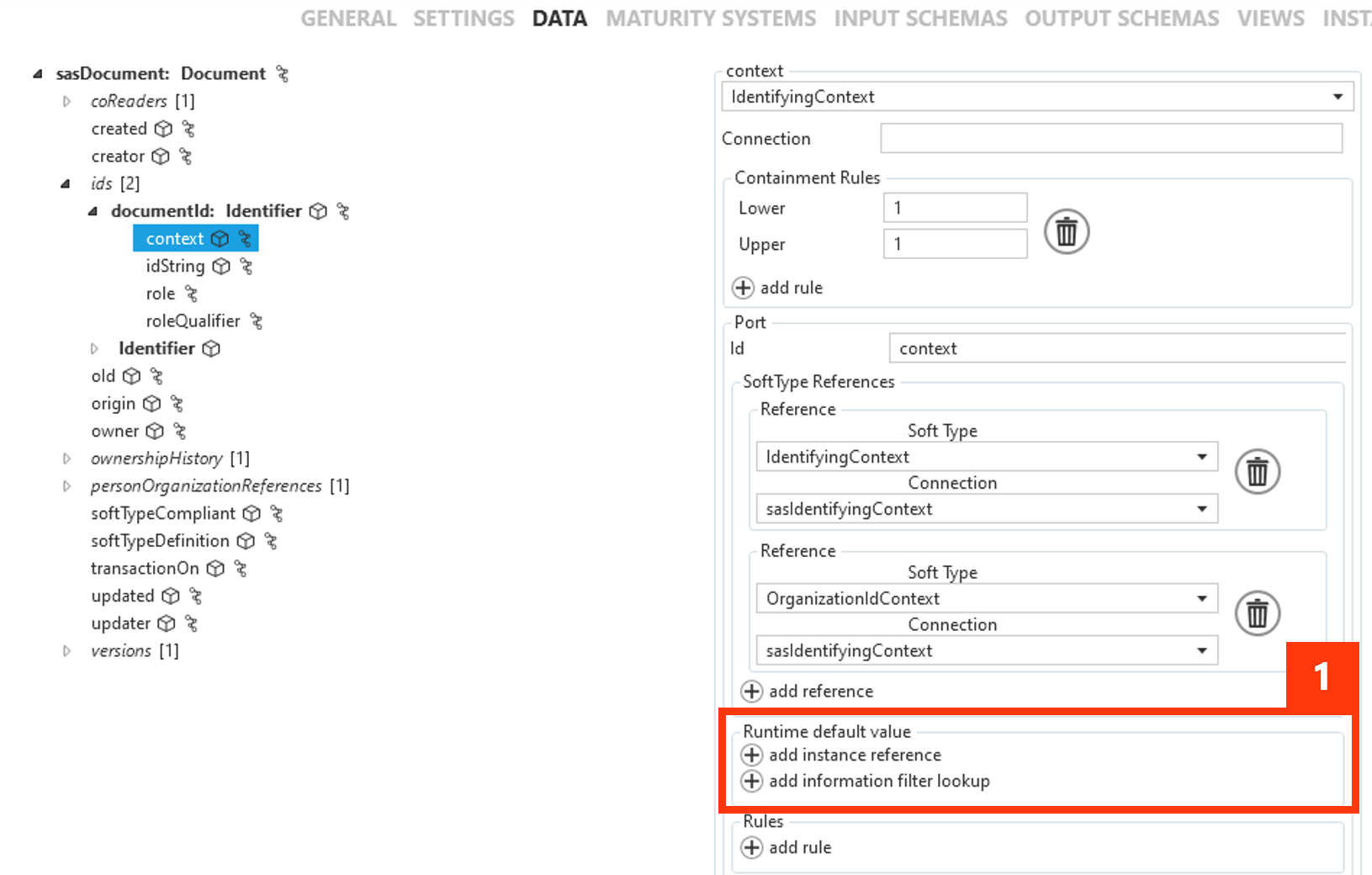Viewport: 1372px width, 875px height.
Task: Click the cube icon next to the Identifier node
Action: click(x=211, y=348)
